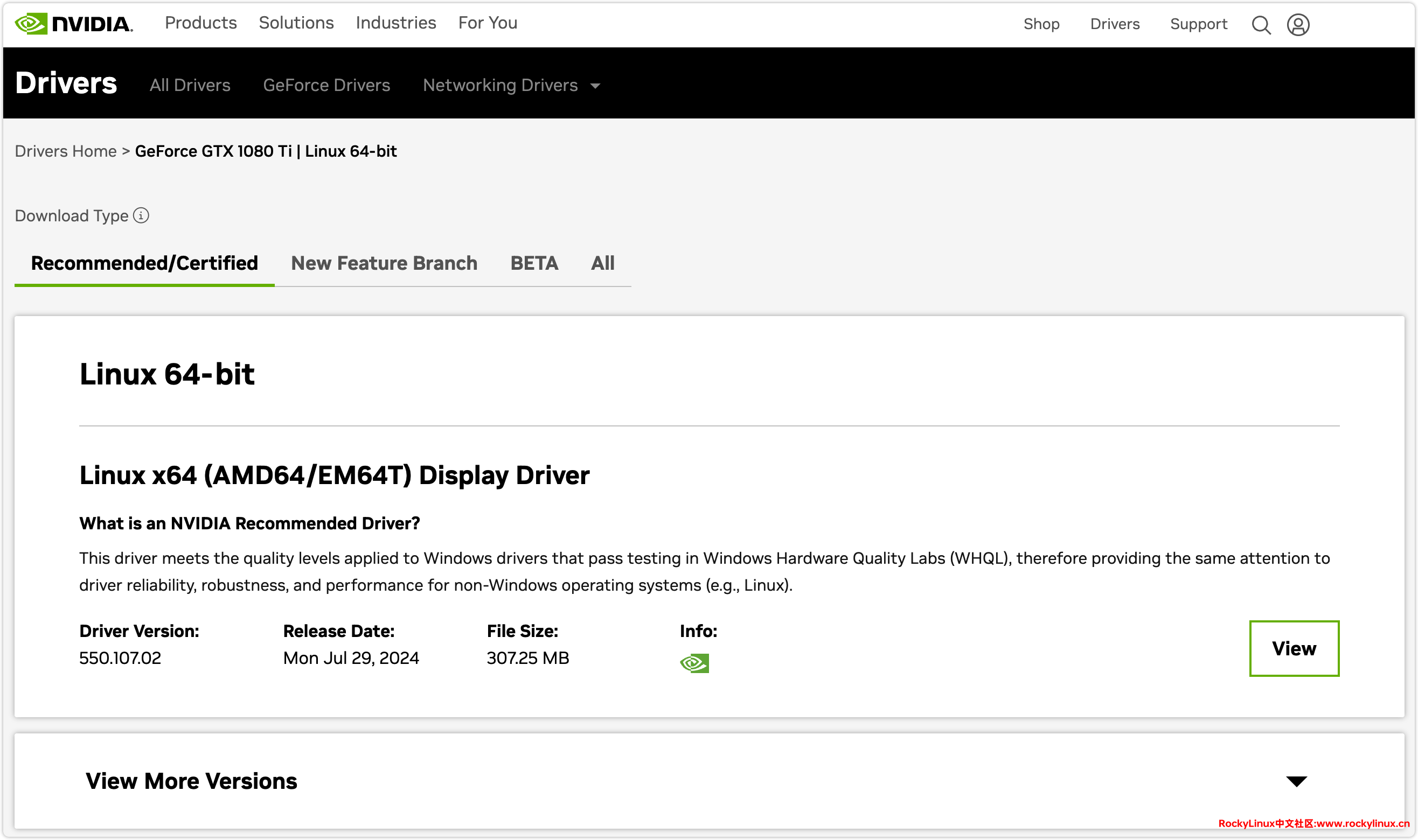This screenshot has width=1418, height=840.
Task: Expand View More Versions arrow
Action: (x=1296, y=782)
